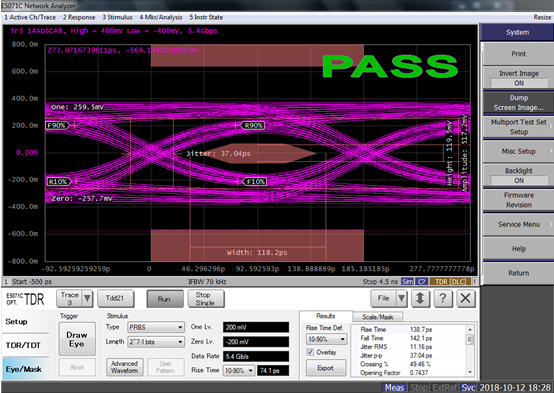This screenshot has width=554, height=393.
Task: Click the Abort button
Action: coord(77,368)
